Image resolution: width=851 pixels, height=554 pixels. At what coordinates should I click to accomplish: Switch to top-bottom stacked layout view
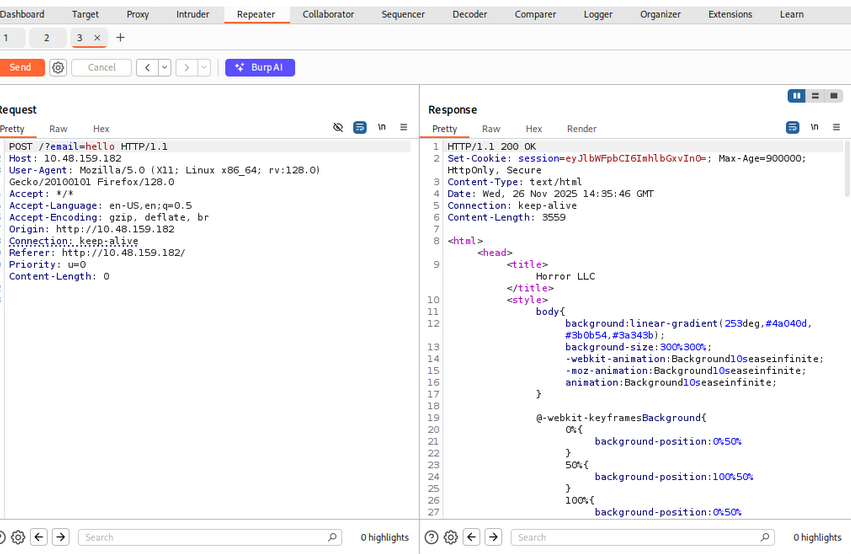click(x=815, y=96)
